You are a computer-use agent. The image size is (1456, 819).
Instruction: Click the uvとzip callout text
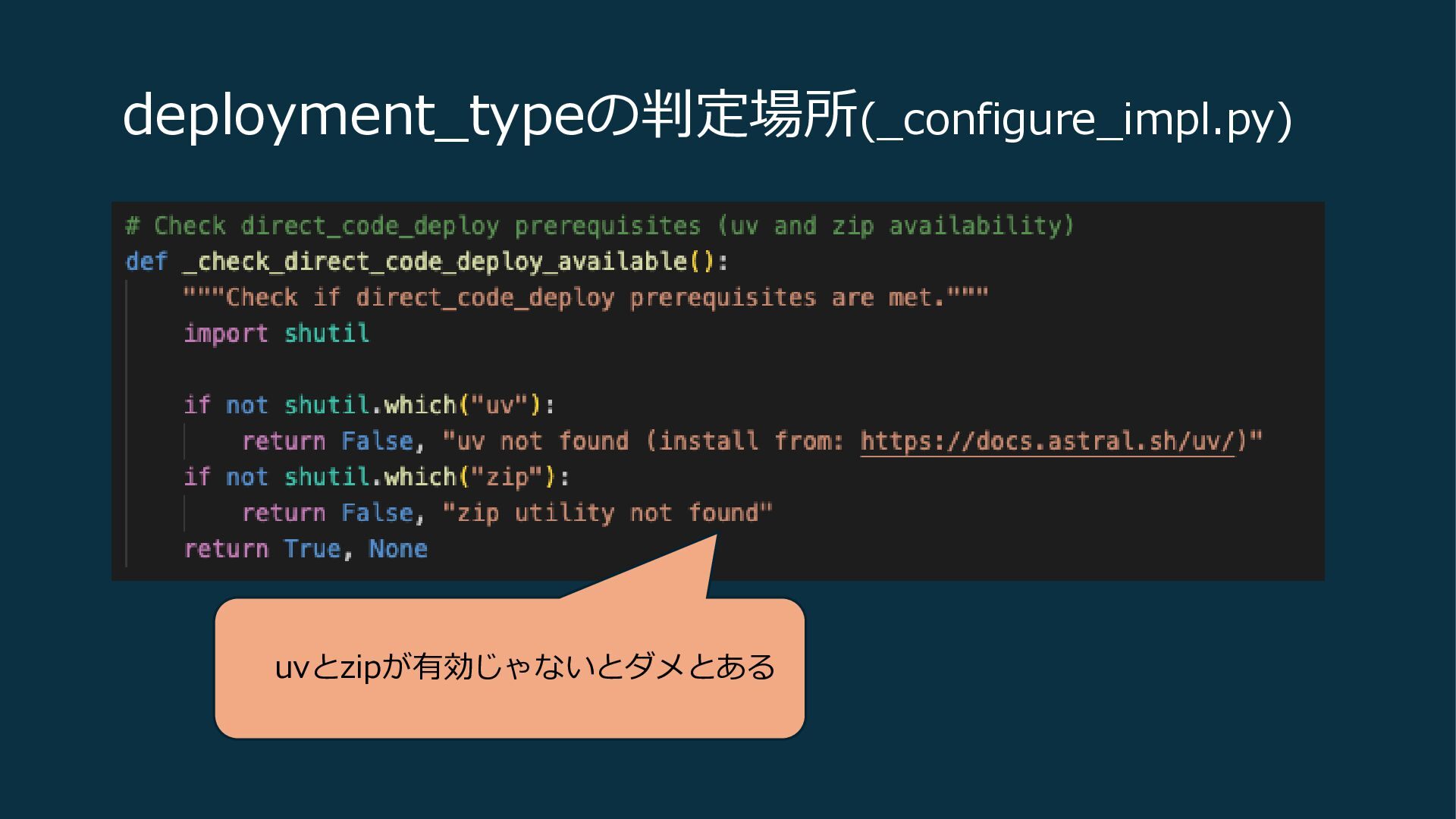(525, 667)
